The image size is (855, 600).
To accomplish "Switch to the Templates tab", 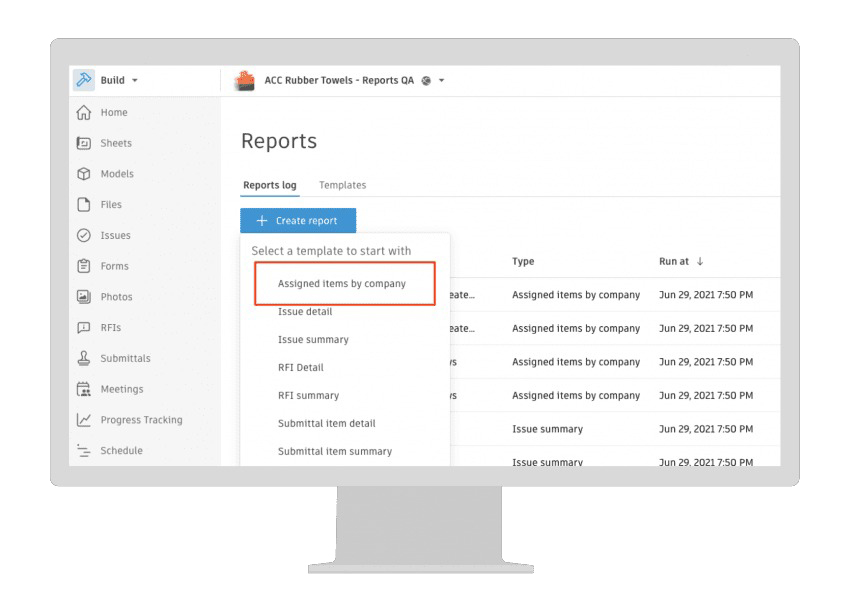I will click(342, 185).
